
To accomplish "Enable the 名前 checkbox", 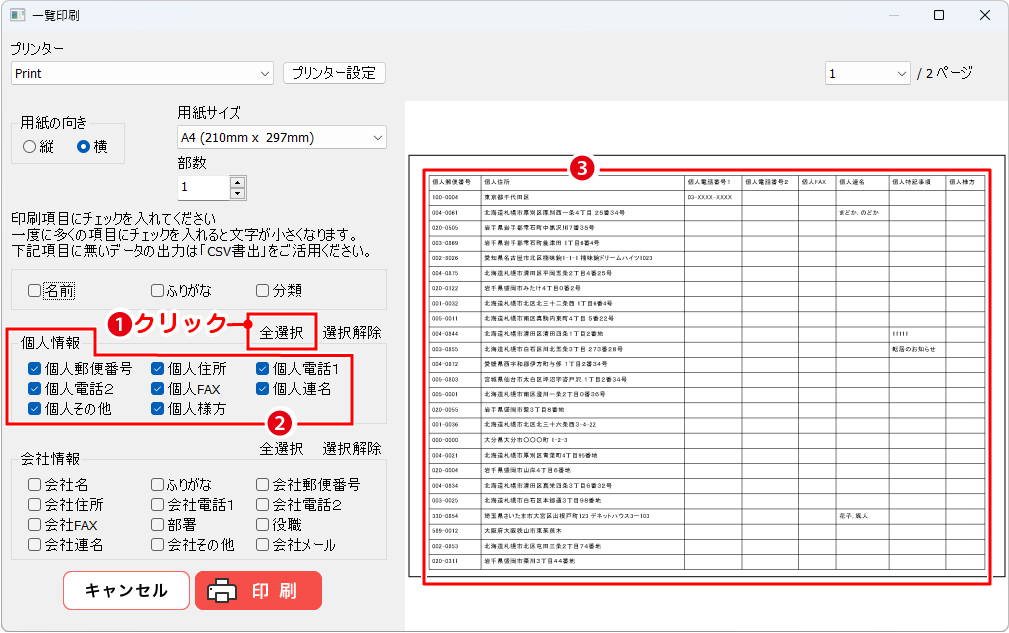I will click(x=35, y=291).
